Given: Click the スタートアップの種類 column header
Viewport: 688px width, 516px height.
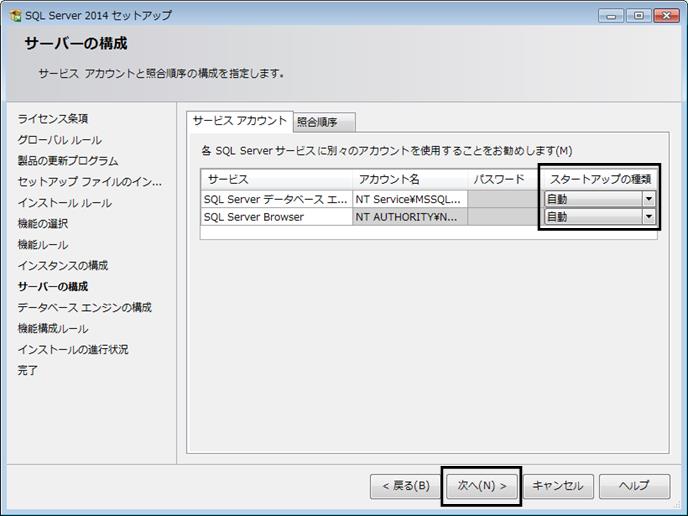Looking at the screenshot, I should pos(600,179).
